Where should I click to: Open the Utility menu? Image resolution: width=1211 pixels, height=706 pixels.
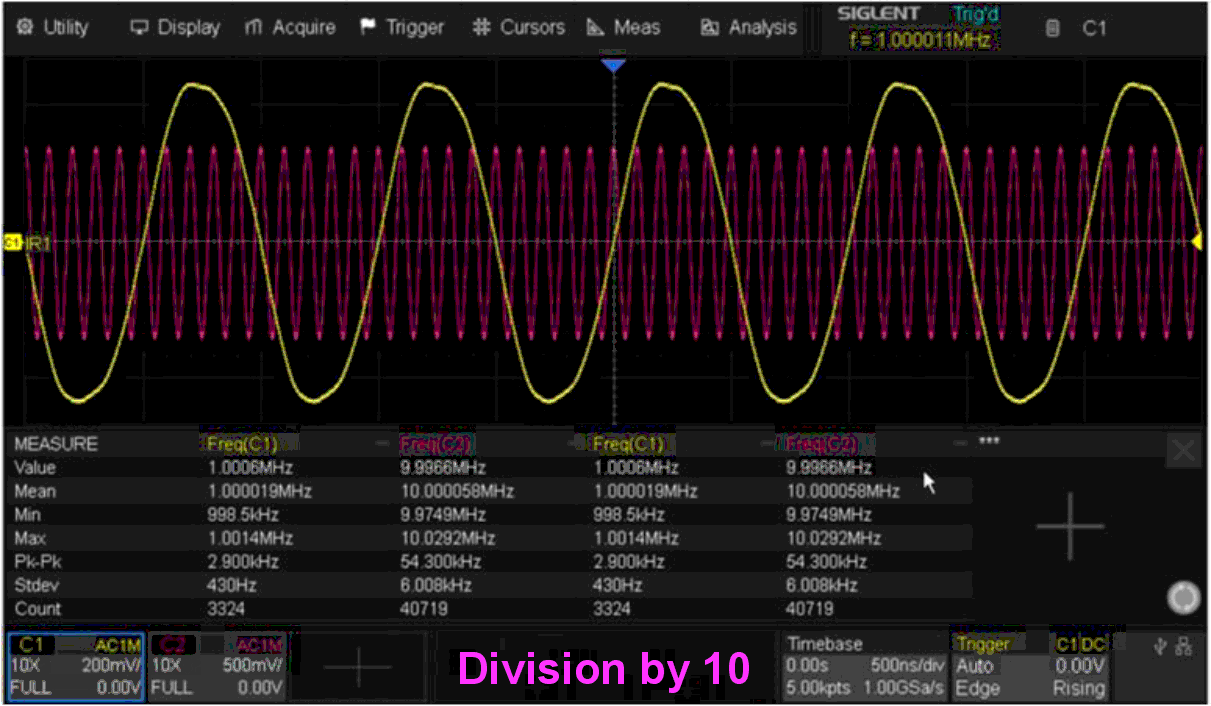click(x=53, y=27)
